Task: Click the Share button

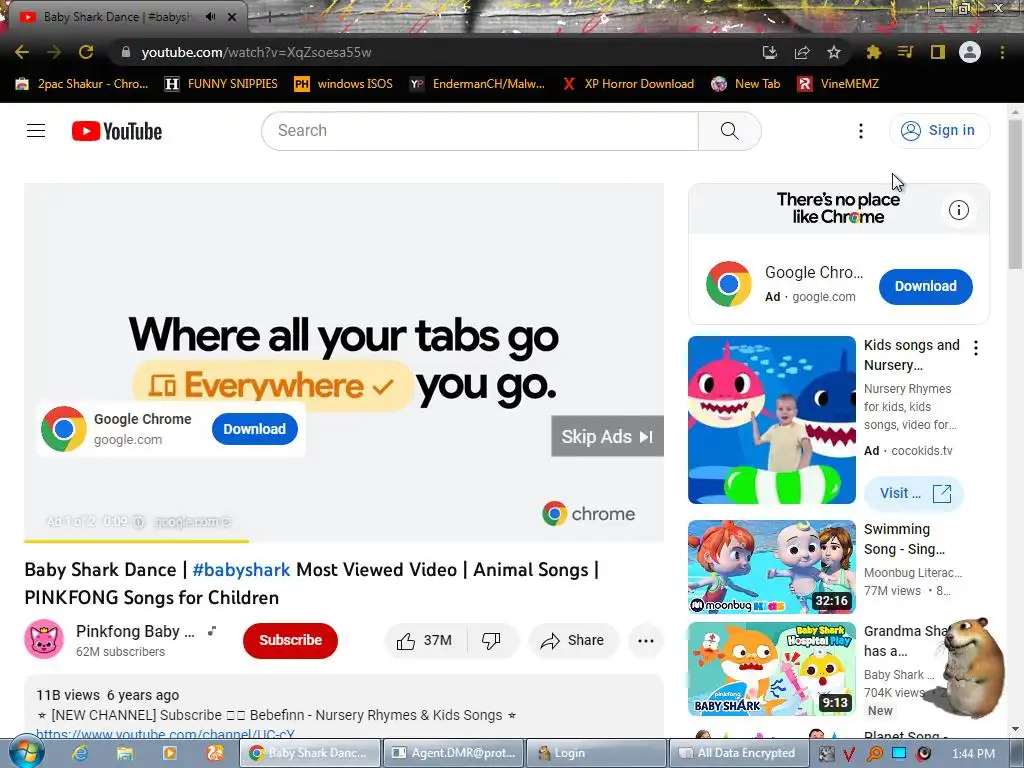Action: 573,641
